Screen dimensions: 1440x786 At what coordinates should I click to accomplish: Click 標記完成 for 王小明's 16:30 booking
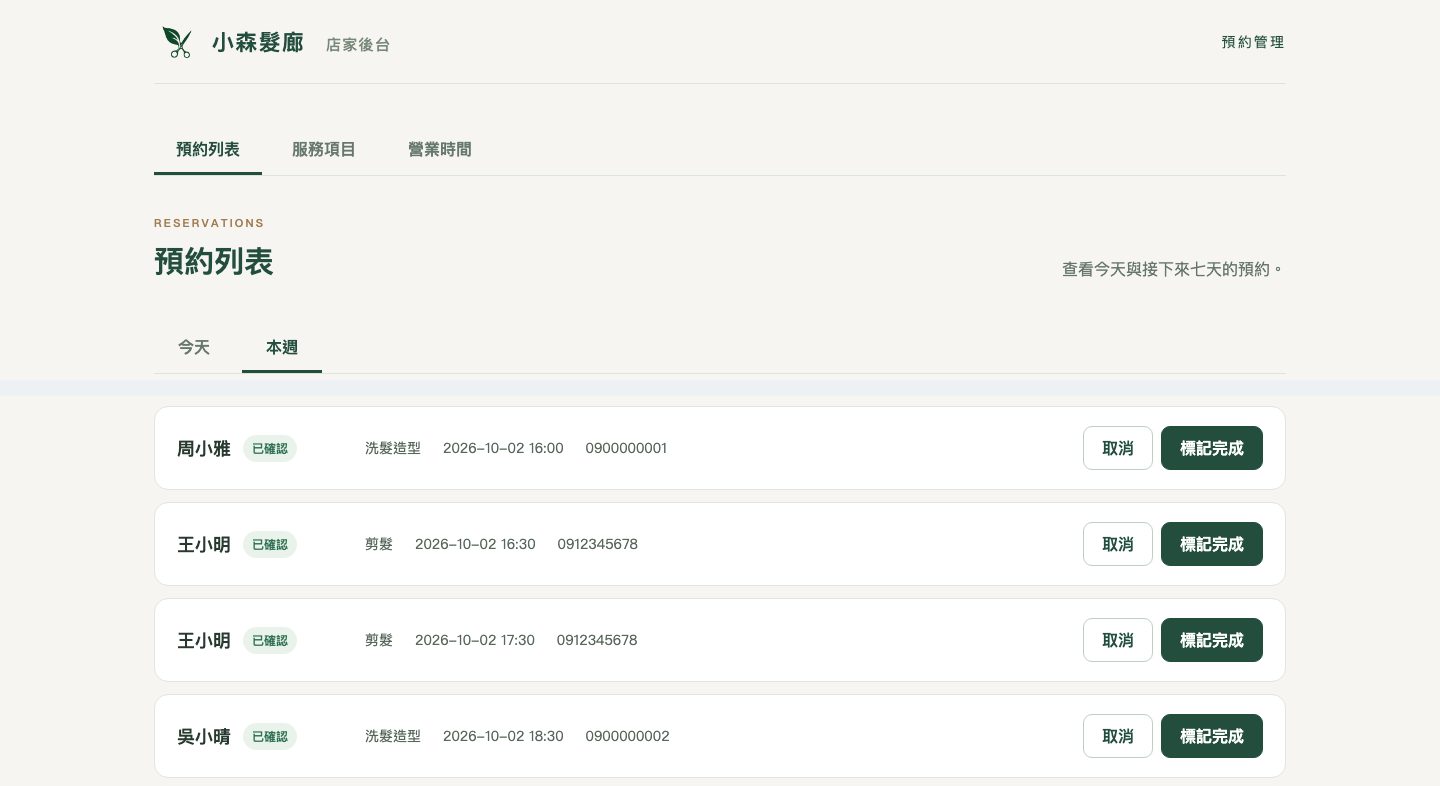point(1212,544)
